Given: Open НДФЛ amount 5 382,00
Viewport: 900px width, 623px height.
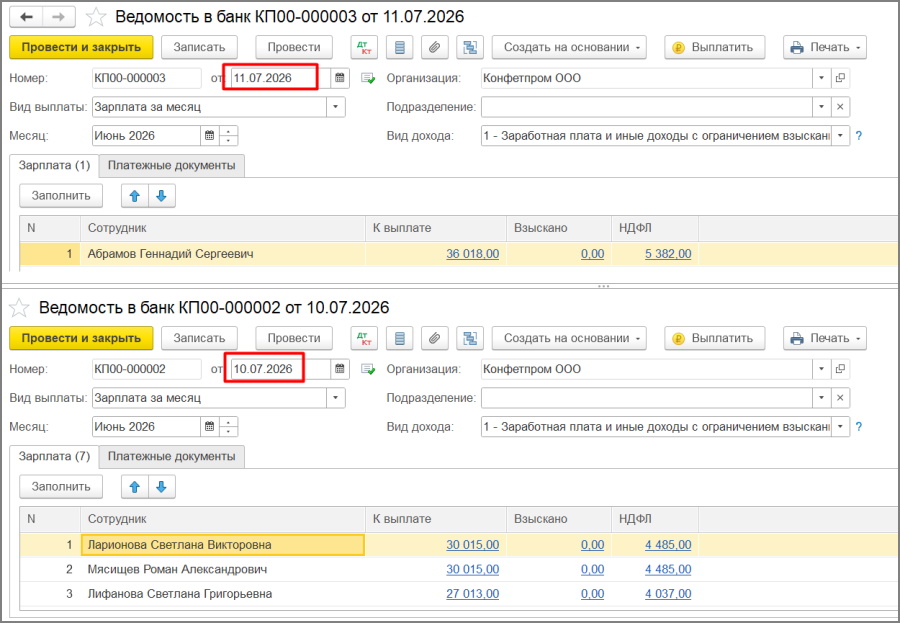Looking at the screenshot, I should tap(668, 254).
